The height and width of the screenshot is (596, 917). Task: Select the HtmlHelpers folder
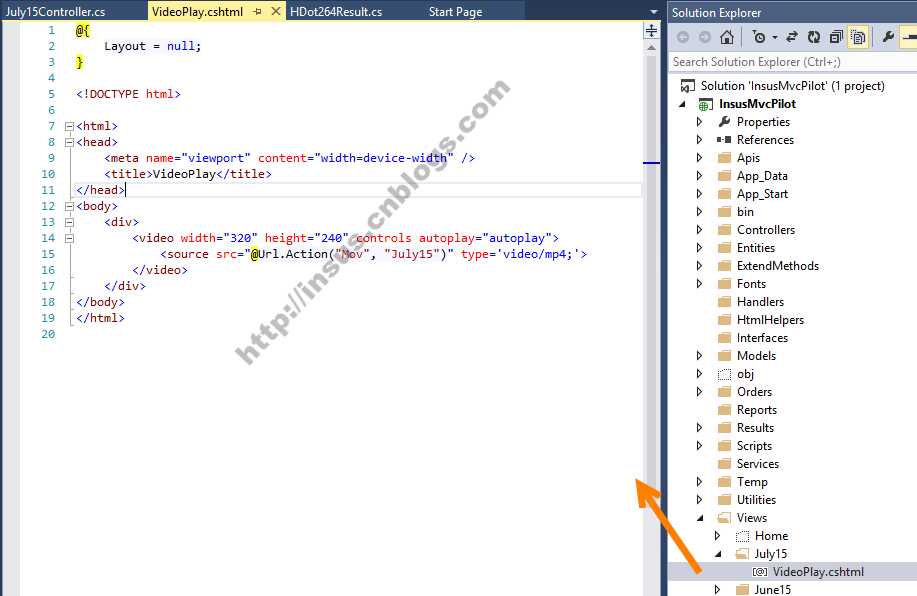[x=770, y=320]
